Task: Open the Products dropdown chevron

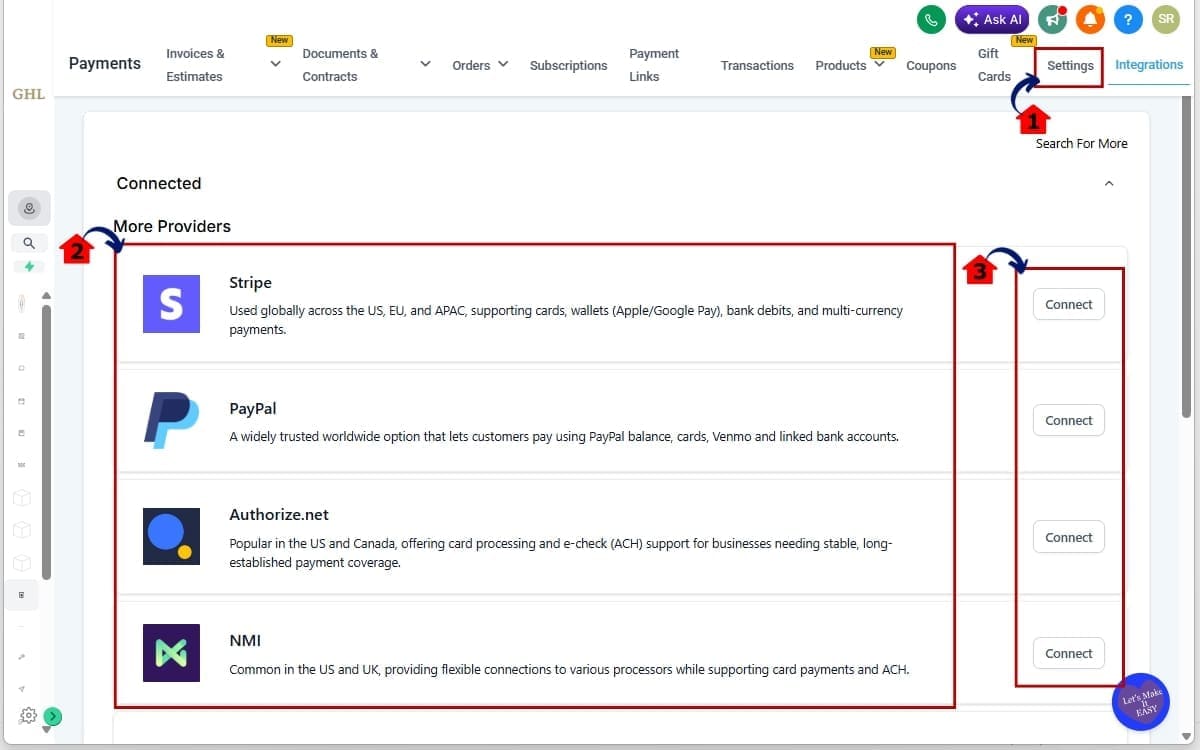Action: coord(879,64)
